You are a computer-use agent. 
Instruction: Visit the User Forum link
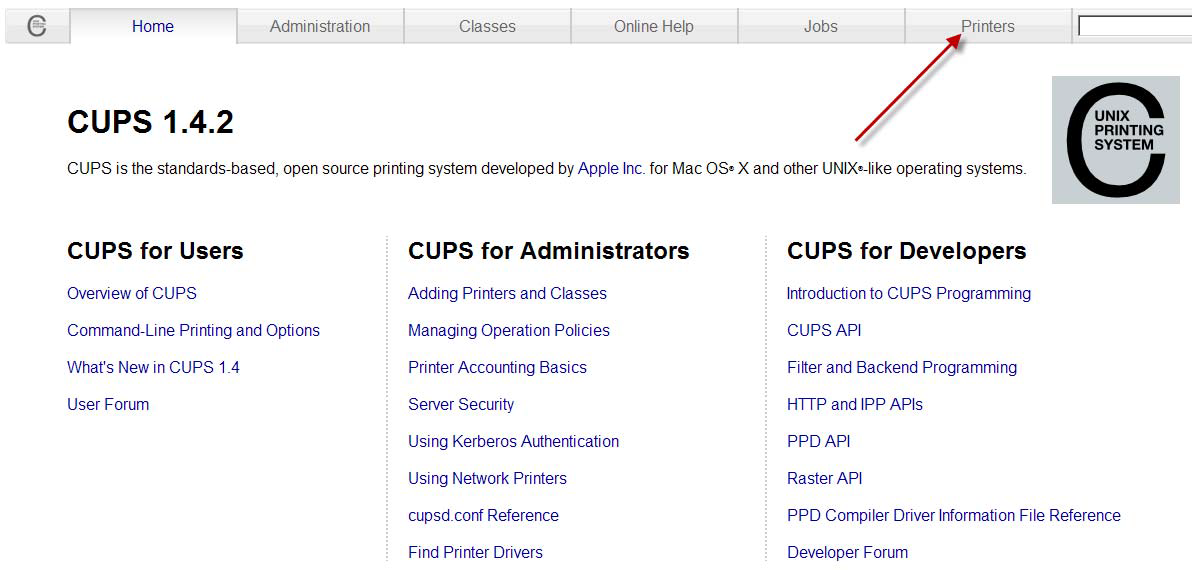click(x=108, y=405)
